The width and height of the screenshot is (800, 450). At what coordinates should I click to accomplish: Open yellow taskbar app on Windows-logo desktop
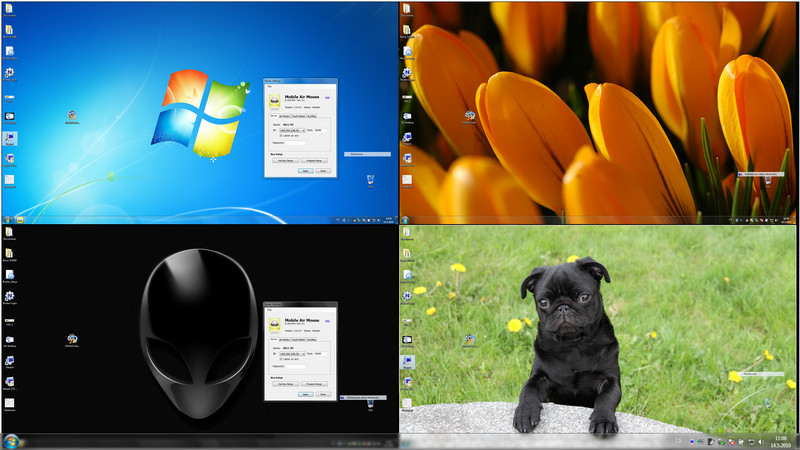point(20,220)
